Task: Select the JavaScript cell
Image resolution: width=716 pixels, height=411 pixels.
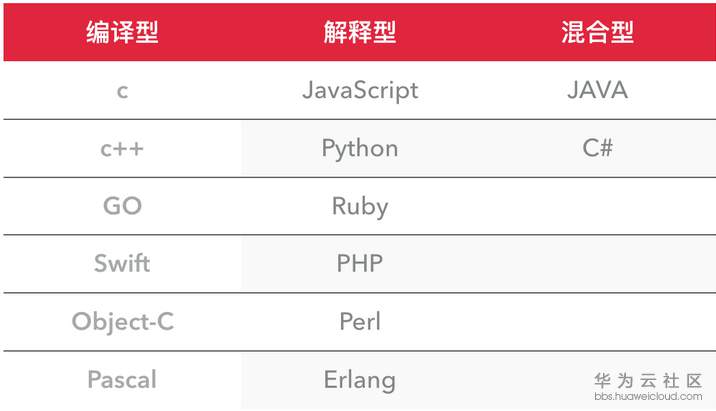Action: pos(360,91)
